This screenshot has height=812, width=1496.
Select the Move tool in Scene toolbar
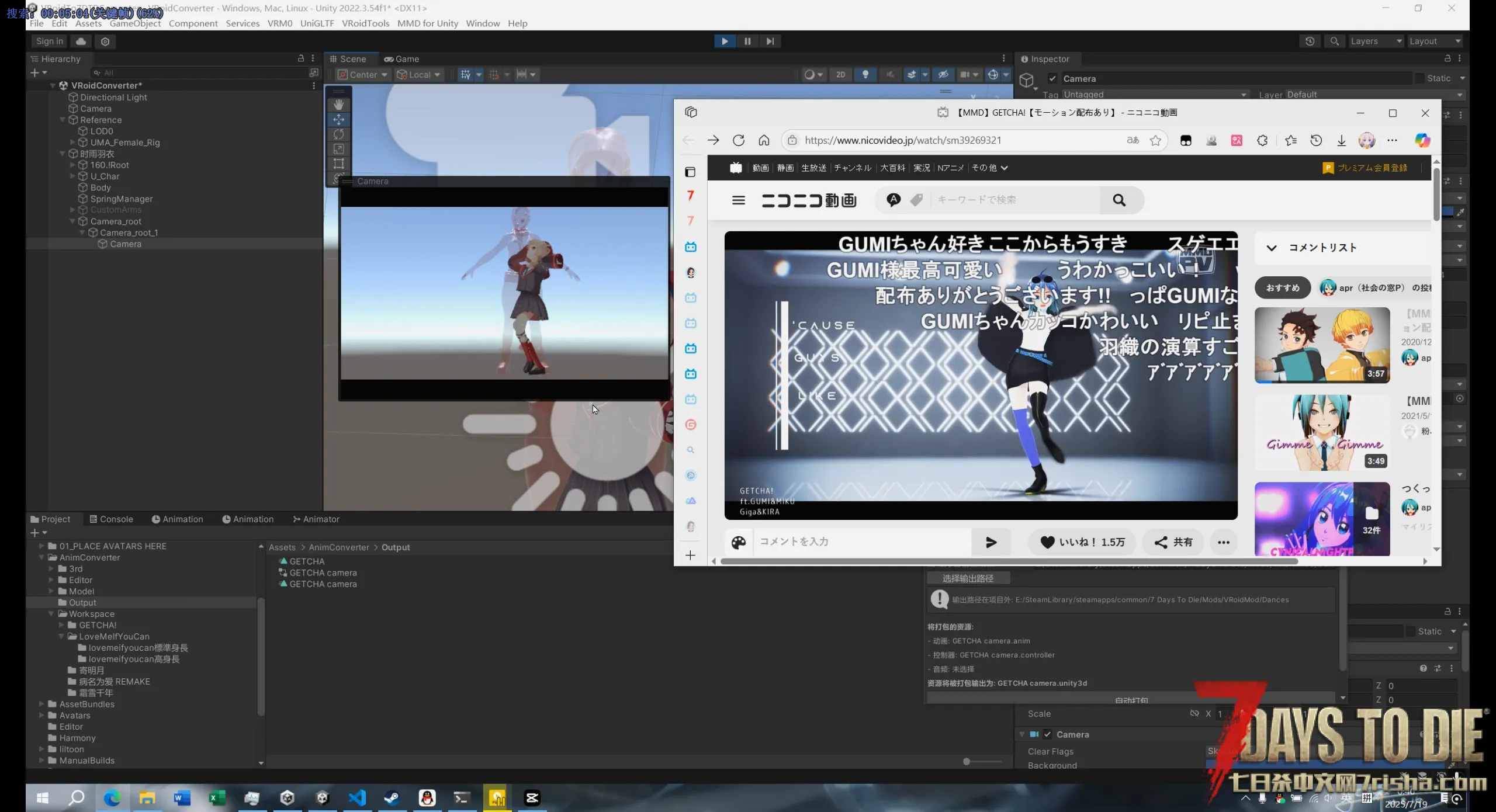tap(339, 120)
